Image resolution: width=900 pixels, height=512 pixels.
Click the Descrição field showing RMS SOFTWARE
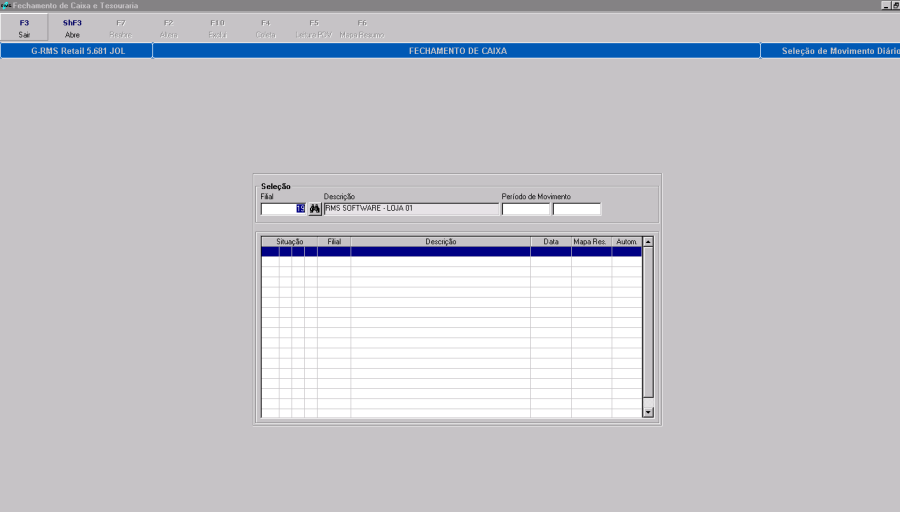point(411,209)
